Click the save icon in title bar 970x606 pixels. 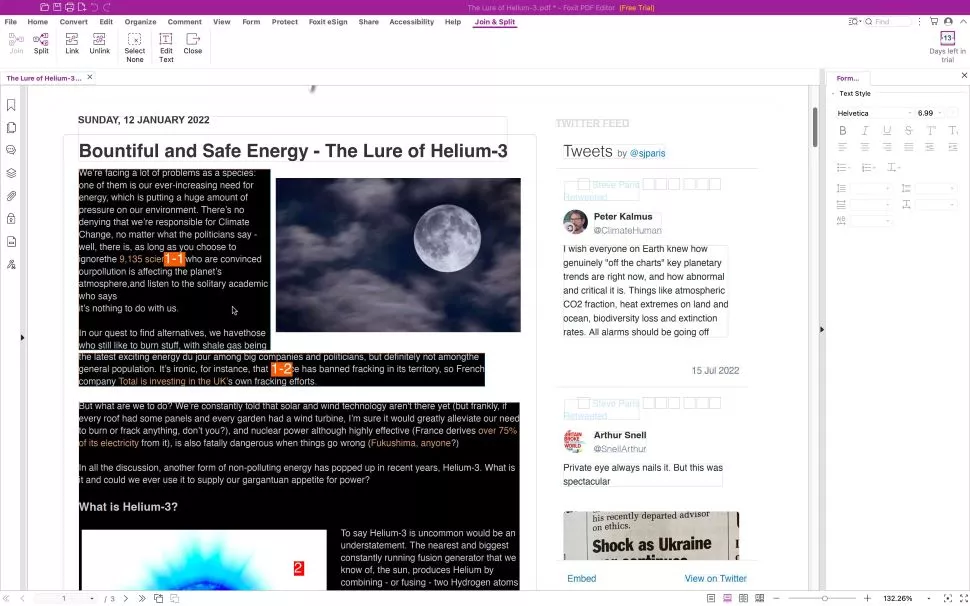[x=56, y=7]
